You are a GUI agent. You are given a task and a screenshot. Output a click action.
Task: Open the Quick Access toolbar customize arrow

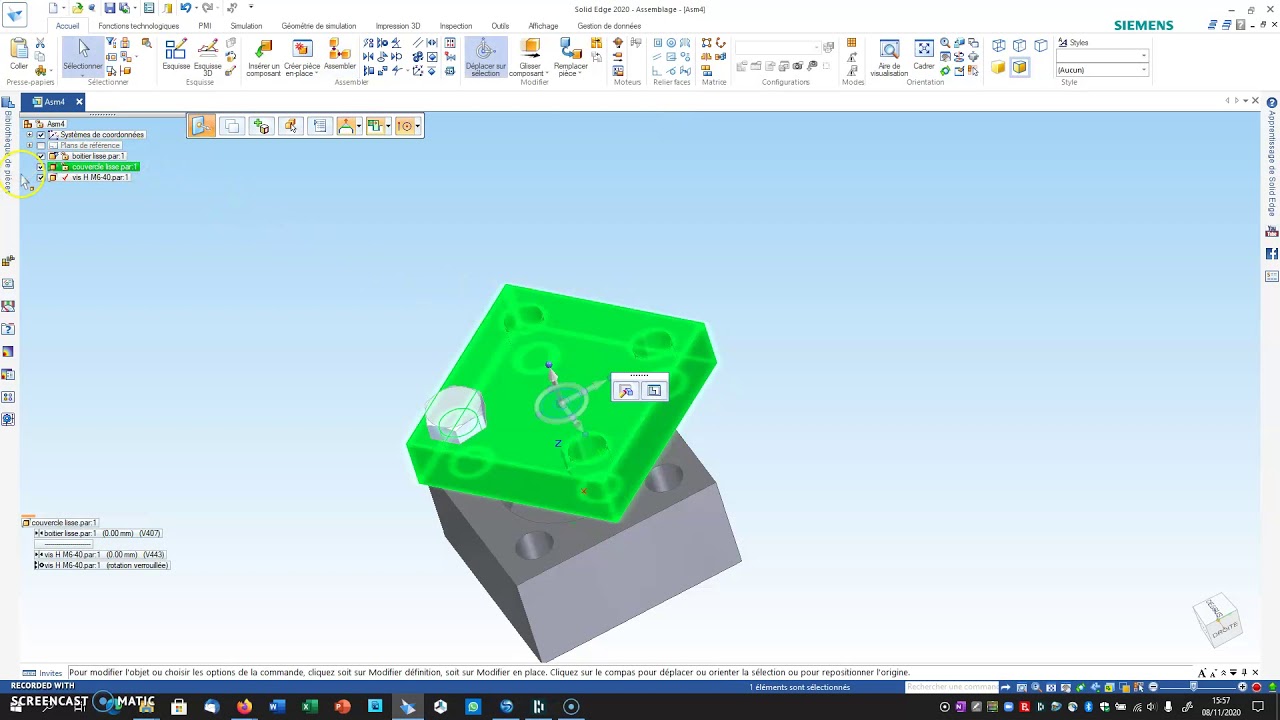251,8
